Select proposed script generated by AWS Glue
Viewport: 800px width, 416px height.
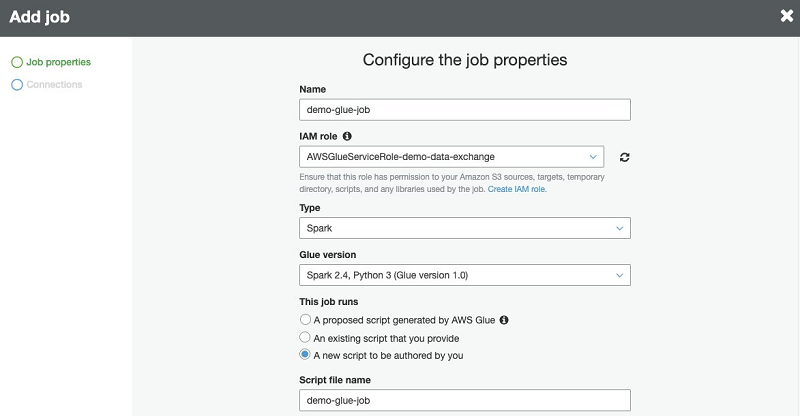[x=306, y=320]
